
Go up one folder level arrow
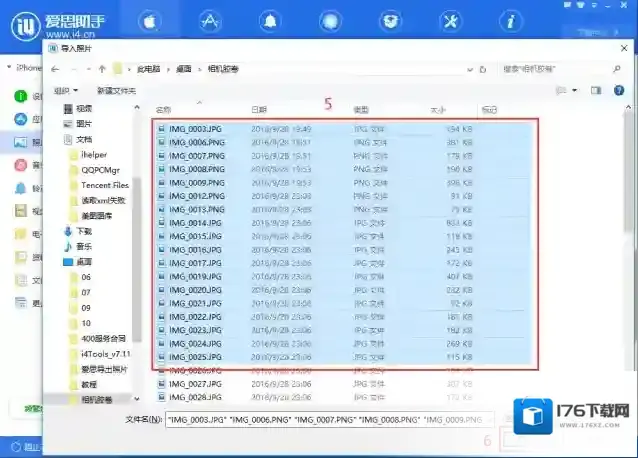click(x=102, y=69)
